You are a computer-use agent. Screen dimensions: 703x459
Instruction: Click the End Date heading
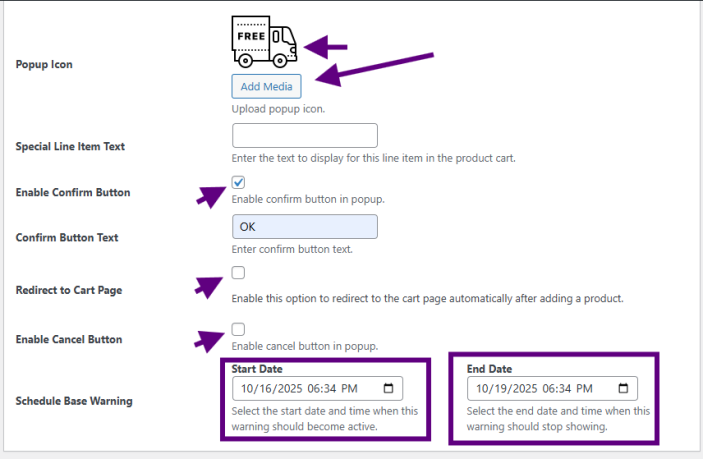click(489, 369)
